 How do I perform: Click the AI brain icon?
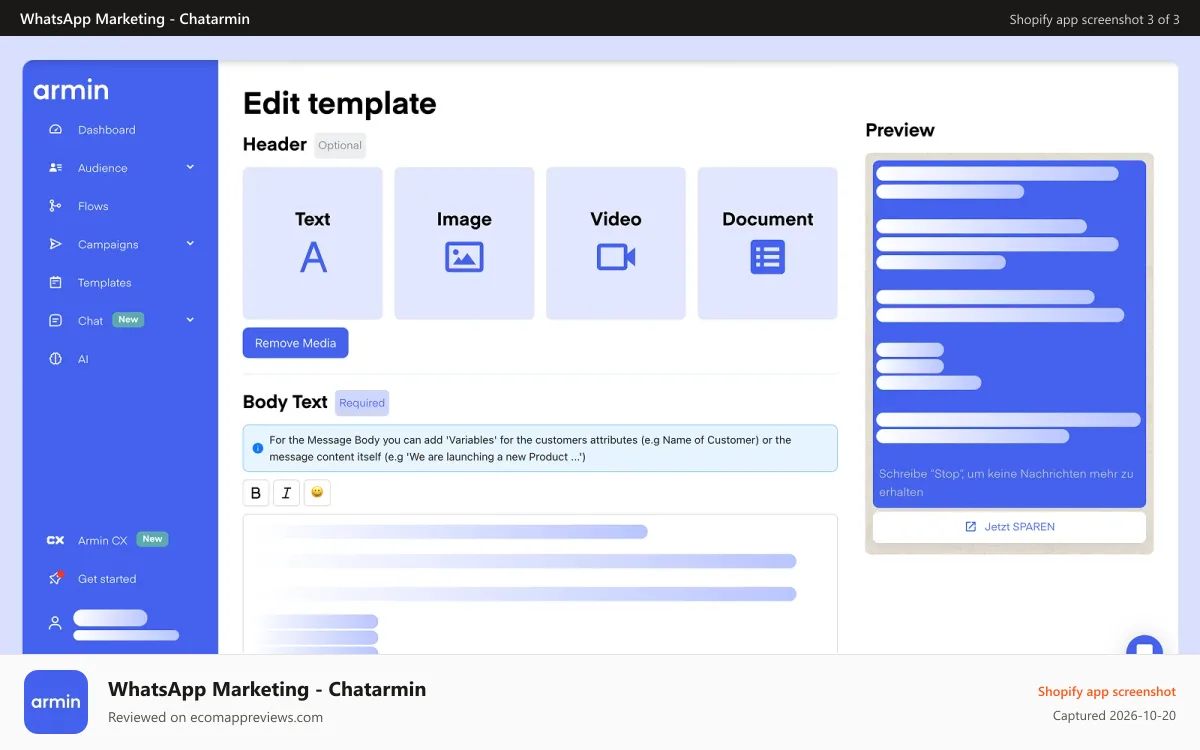[x=56, y=359]
